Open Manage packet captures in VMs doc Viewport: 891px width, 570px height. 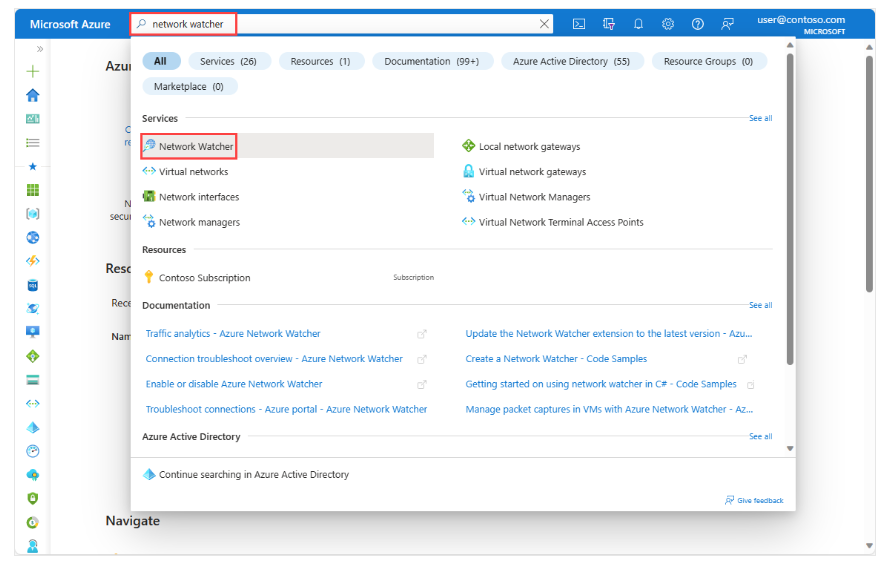(x=609, y=409)
